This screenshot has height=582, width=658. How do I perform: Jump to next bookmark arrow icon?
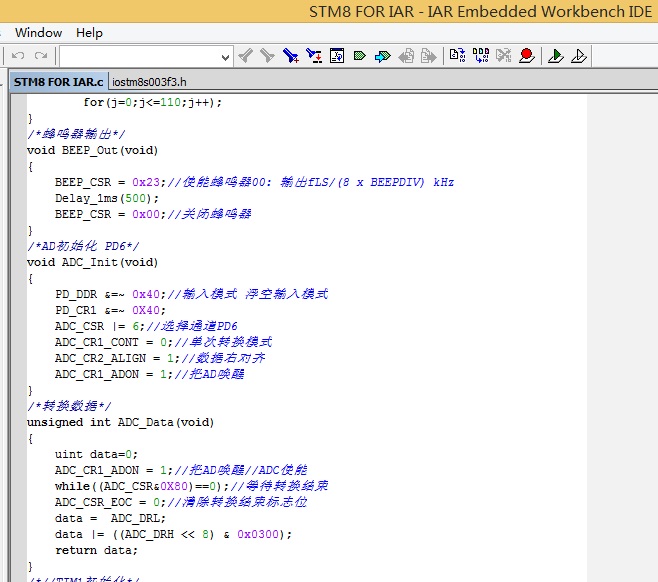pos(382,56)
